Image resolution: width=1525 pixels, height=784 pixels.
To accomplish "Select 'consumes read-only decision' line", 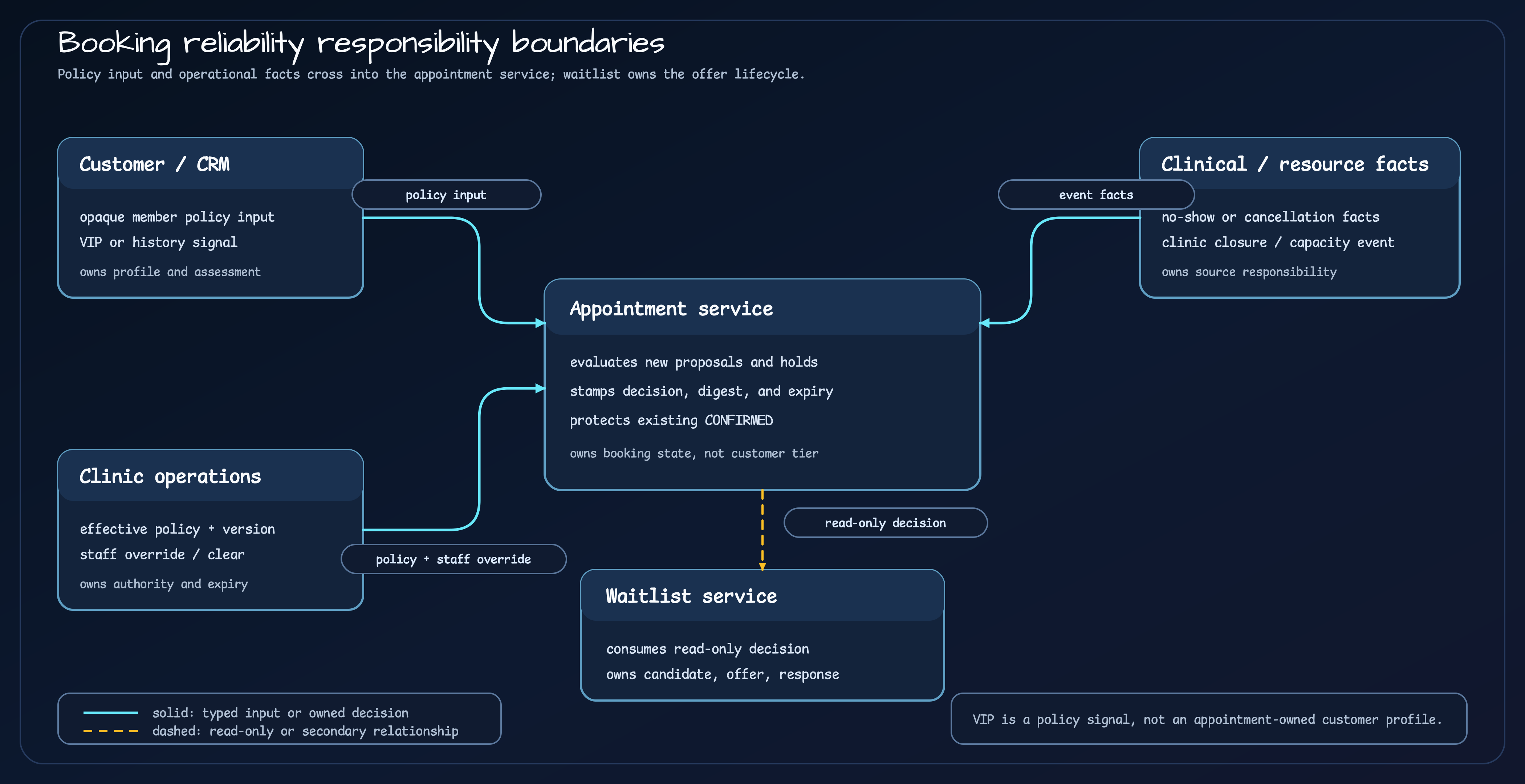I will pyautogui.click(x=707, y=649).
